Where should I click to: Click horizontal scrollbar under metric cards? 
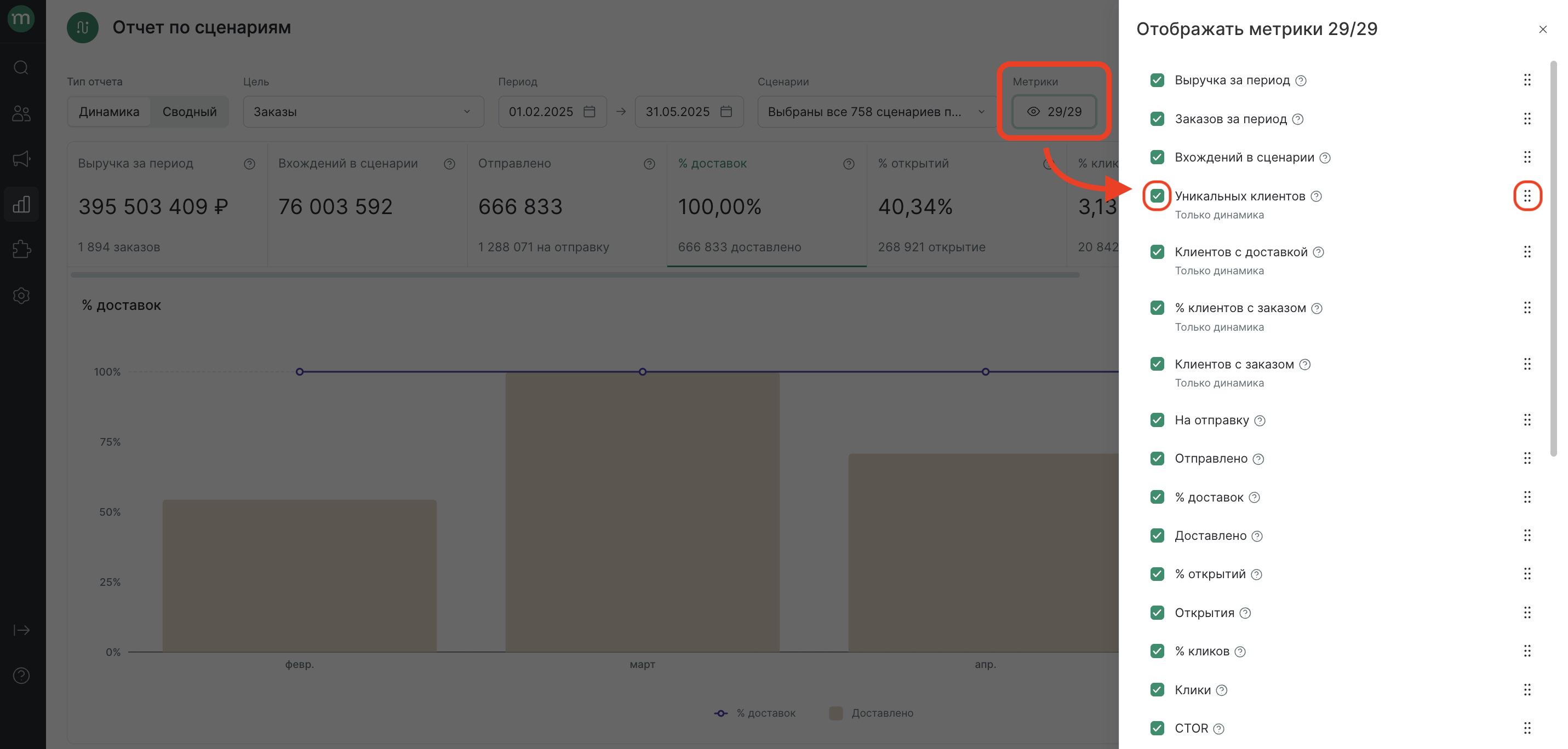(x=575, y=274)
